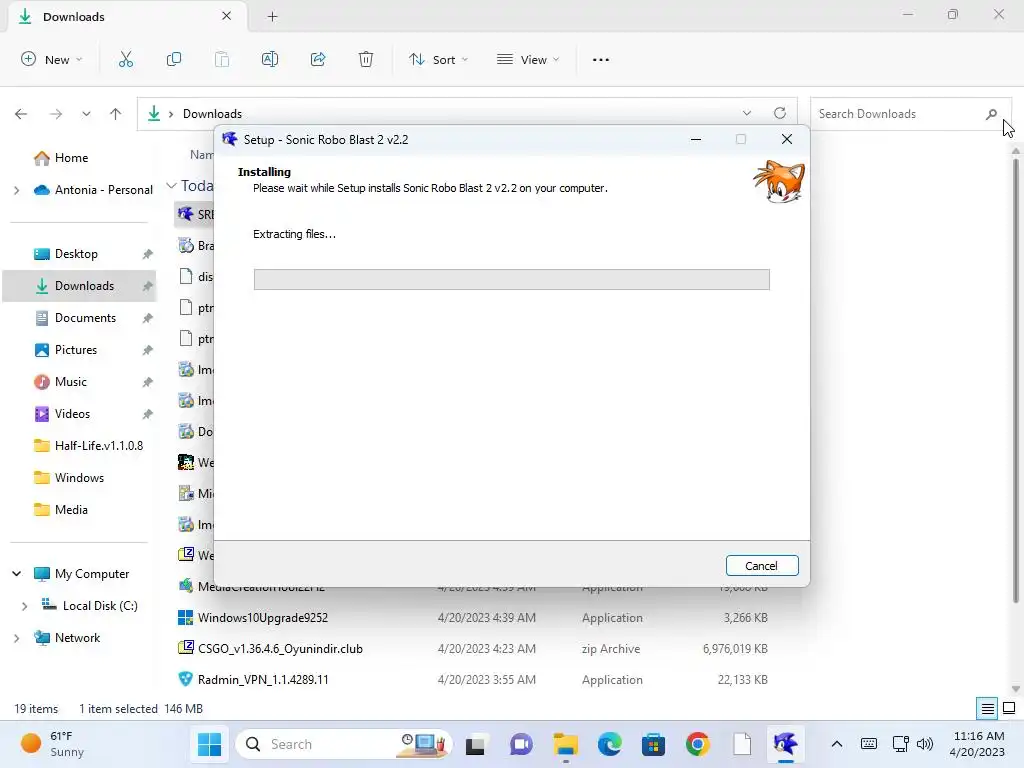Click the search magnifier icon in Downloads
Viewport: 1024px width, 768px height.
(991, 114)
